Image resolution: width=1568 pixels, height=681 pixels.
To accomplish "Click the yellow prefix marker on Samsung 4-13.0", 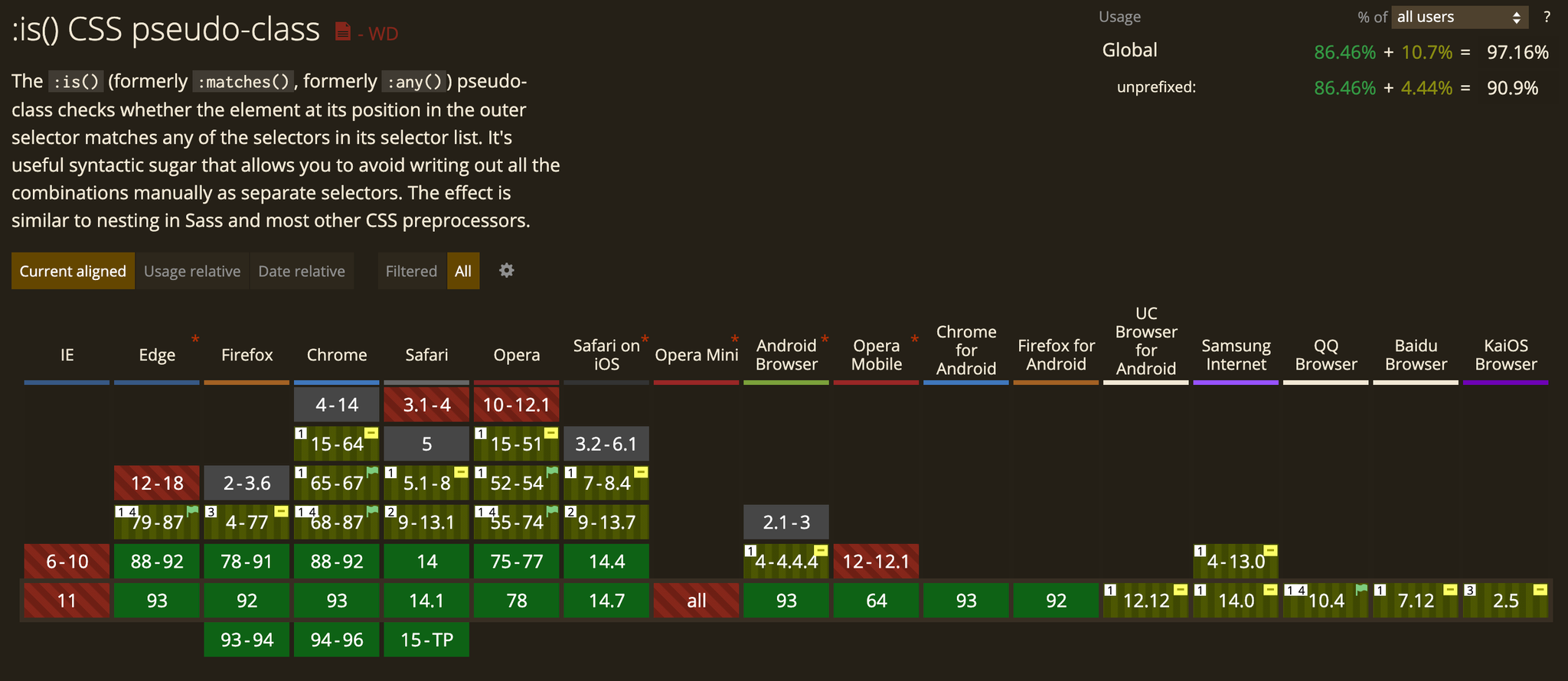I will click(1270, 551).
